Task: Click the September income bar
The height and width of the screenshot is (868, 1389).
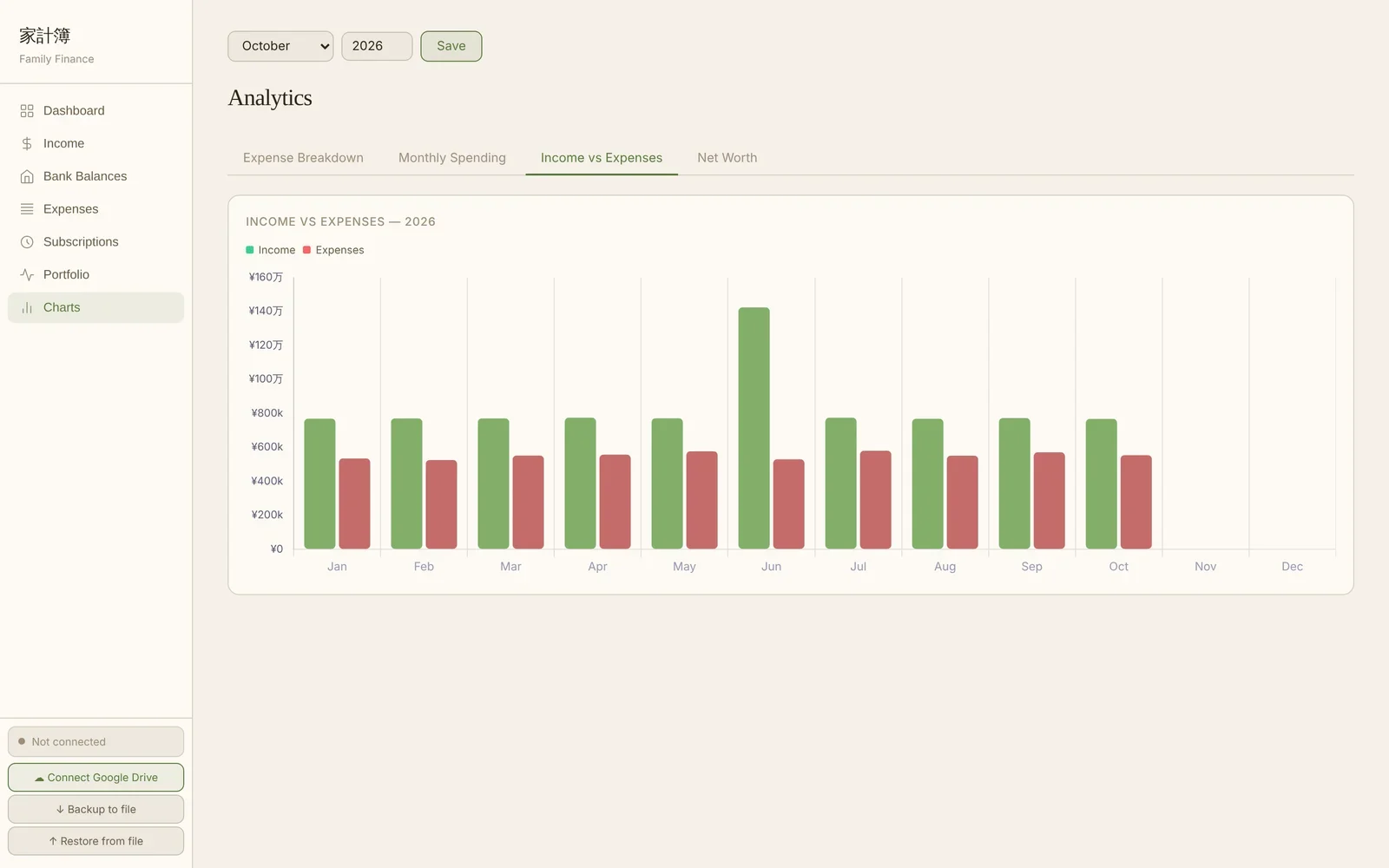Action: point(1015,483)
